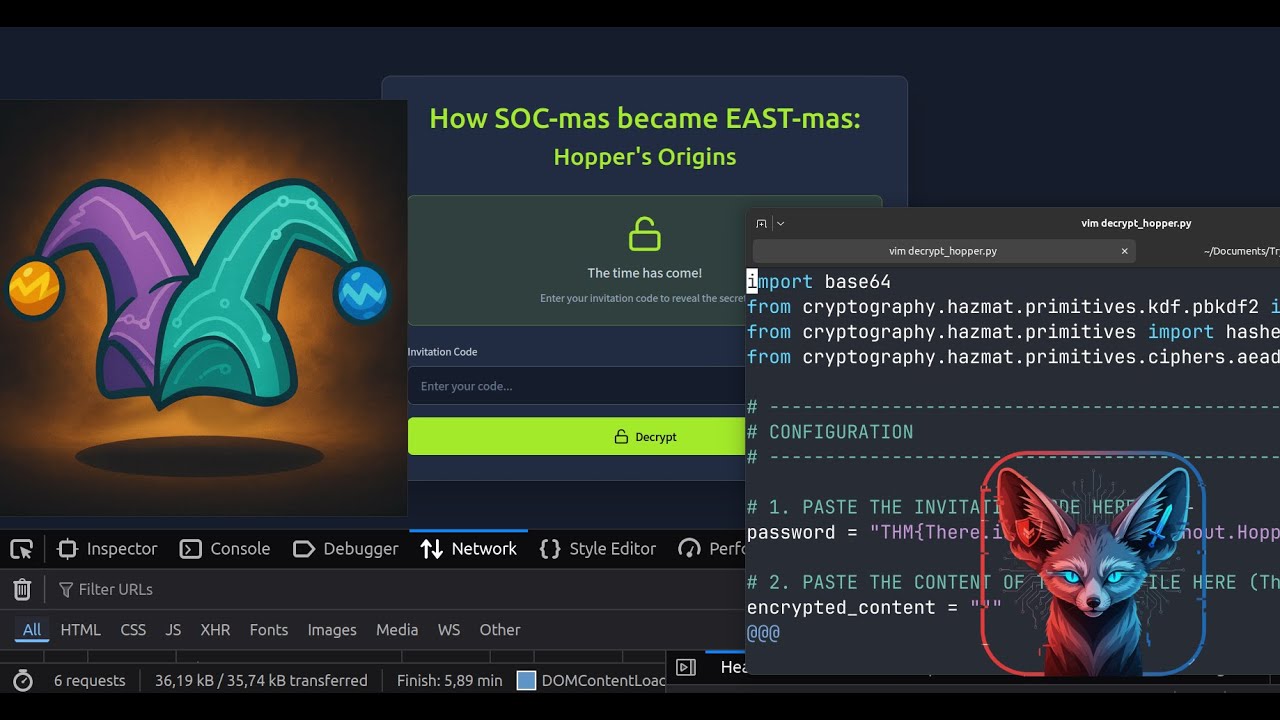Filter requests by CSS
Image resolution: width=1280 pixels, height=720 pixels.
pos(133,630)
